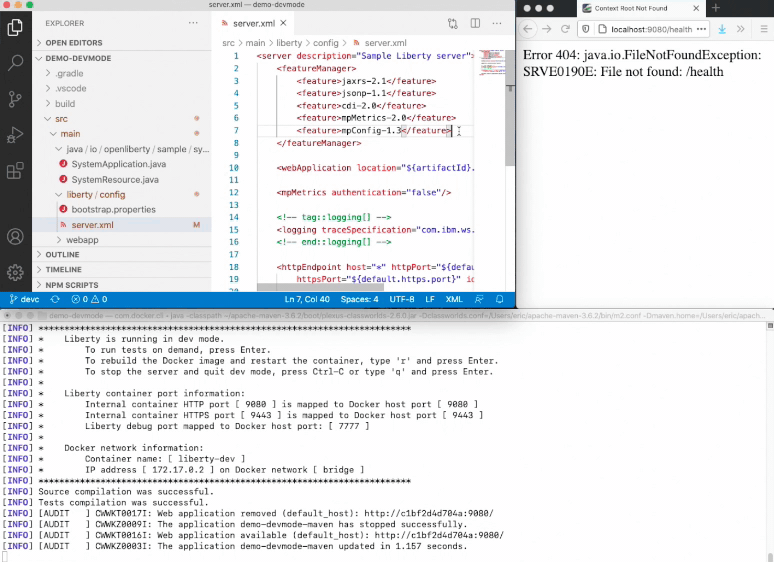Change XML language mode in status bar
This screenshot has height=562, width=774.
[453, 299]
